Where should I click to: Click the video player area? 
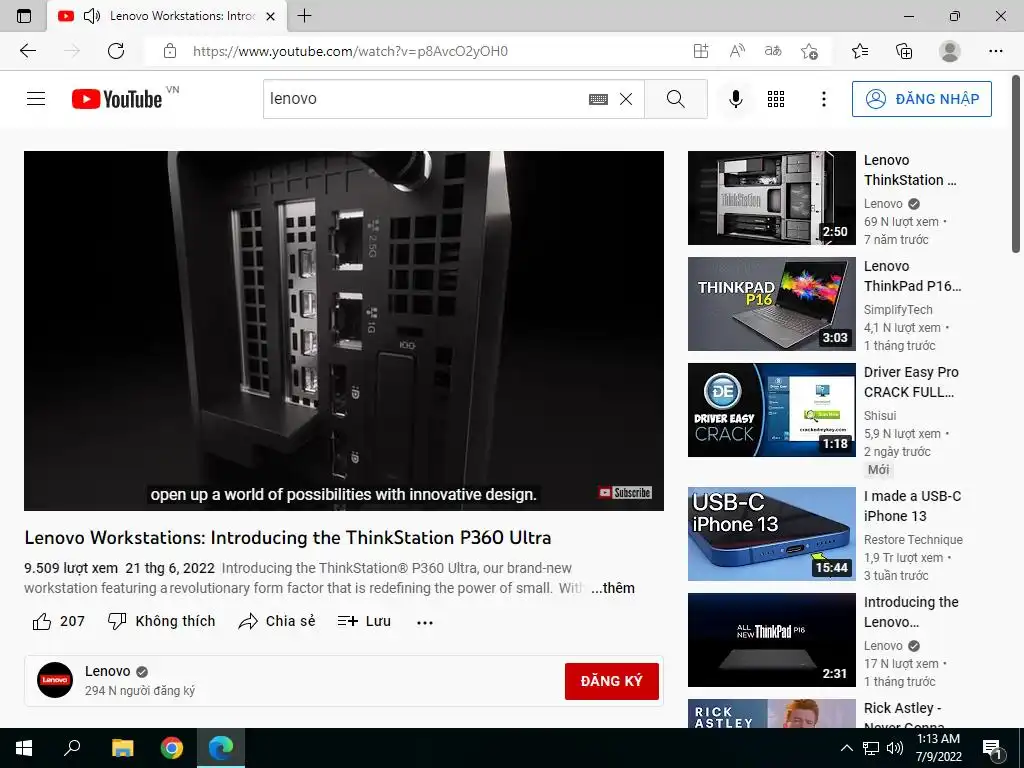tap(344, 330)
